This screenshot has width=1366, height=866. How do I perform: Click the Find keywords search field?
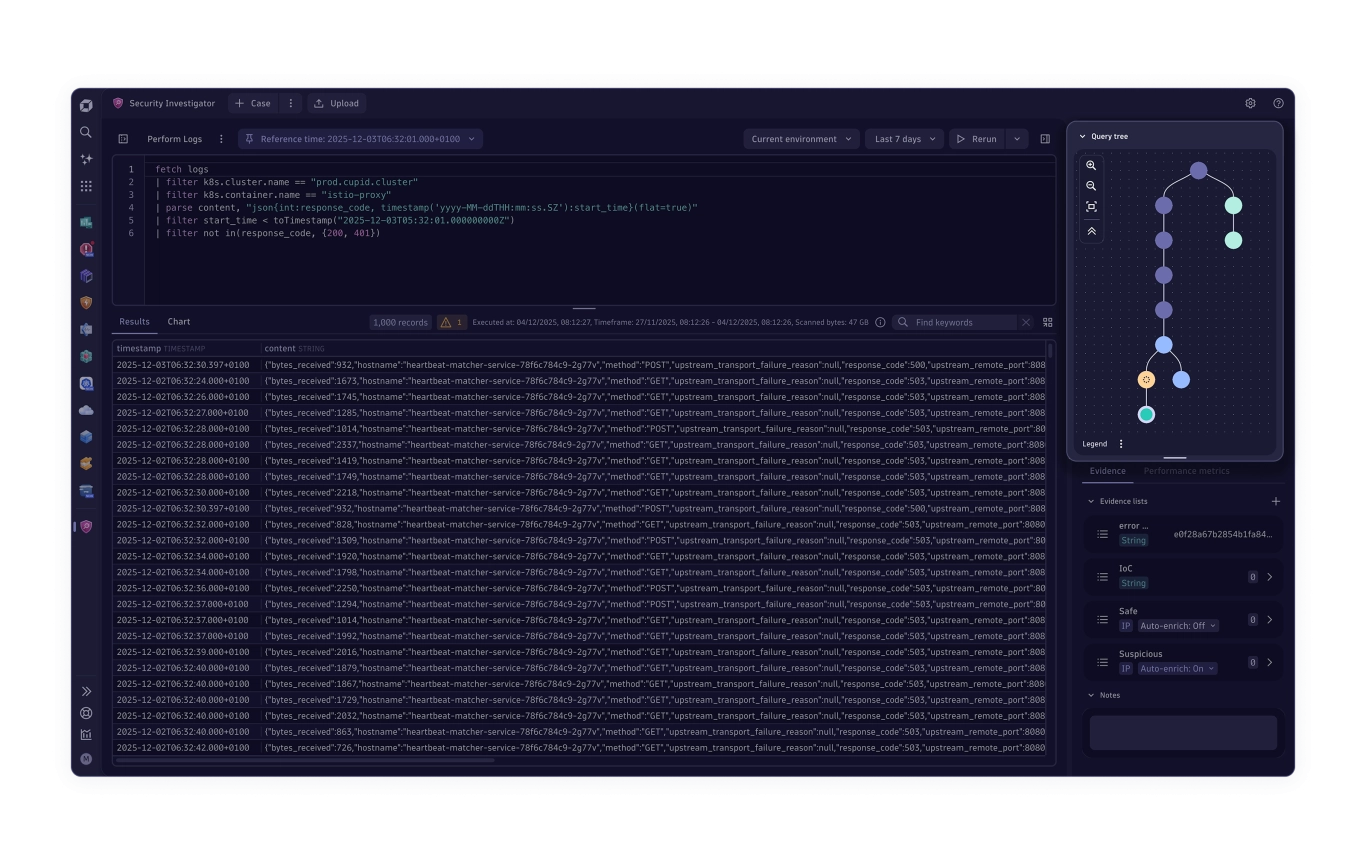coord(963,322)
